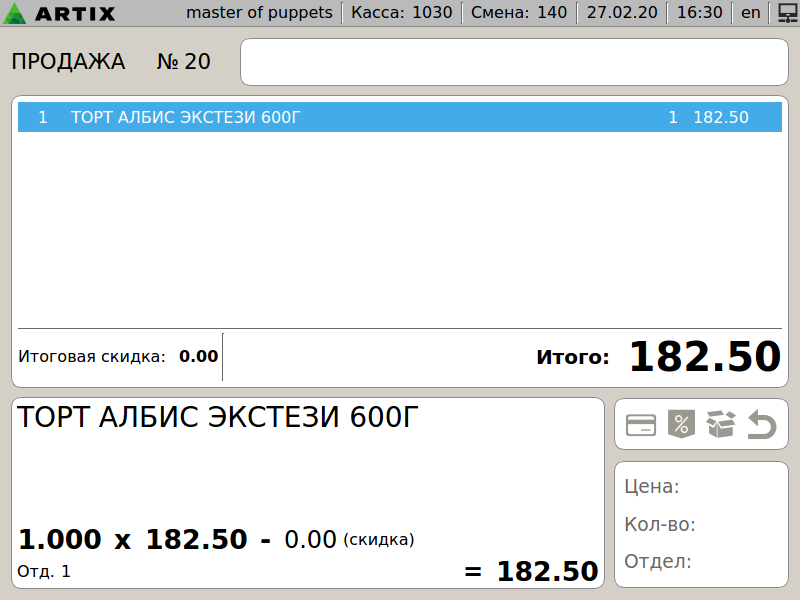Screen dimensions: 800x600
Task: Click the date 27.02.20 in status bar
Action: (x=622, y=13)
